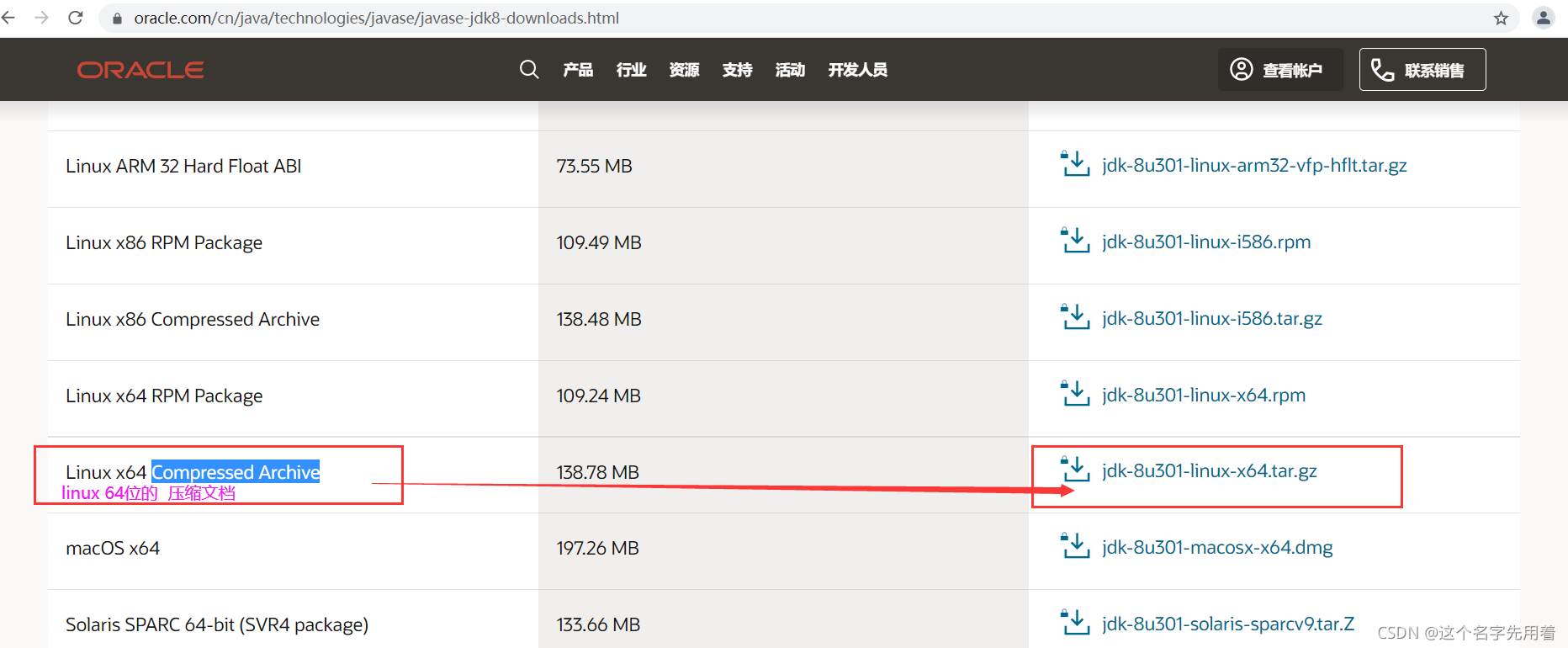Open the 开发人员 menu
The image size is (1568, 648).
tap(857, 70)
